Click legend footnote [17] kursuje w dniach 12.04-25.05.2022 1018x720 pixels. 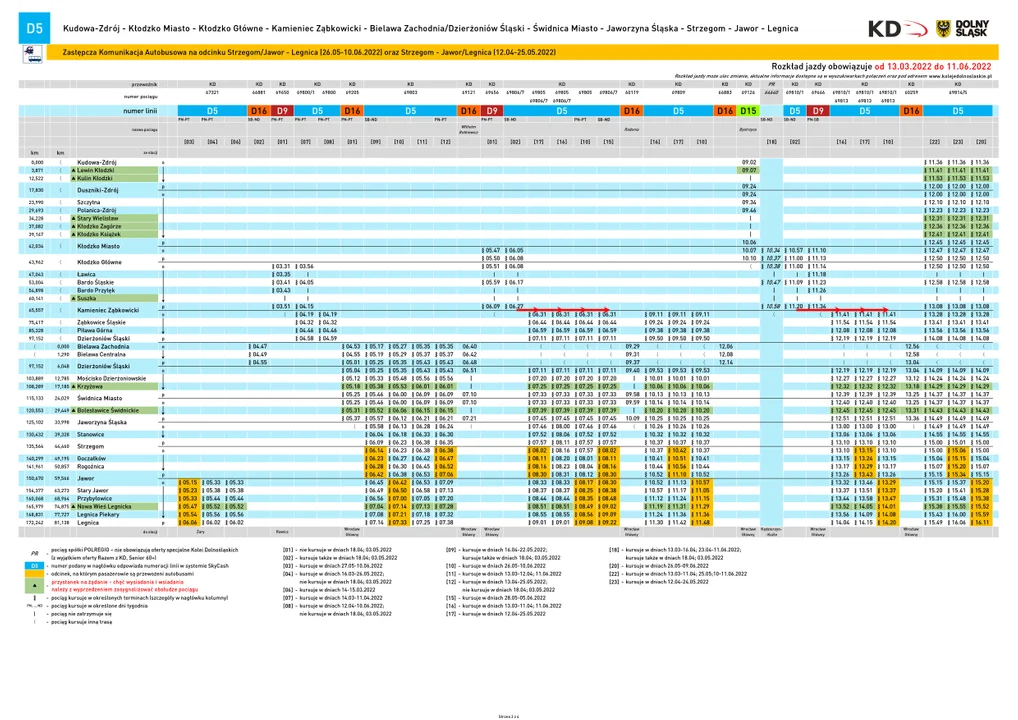pos(495,614)
